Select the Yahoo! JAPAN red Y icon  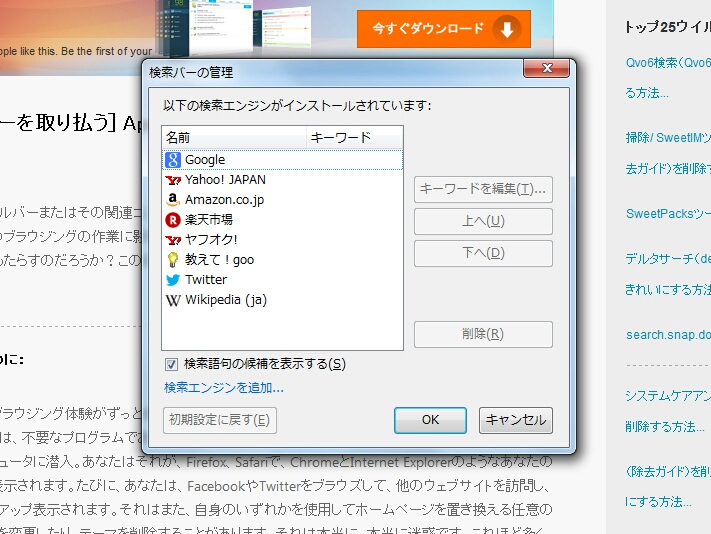point(173,180)
